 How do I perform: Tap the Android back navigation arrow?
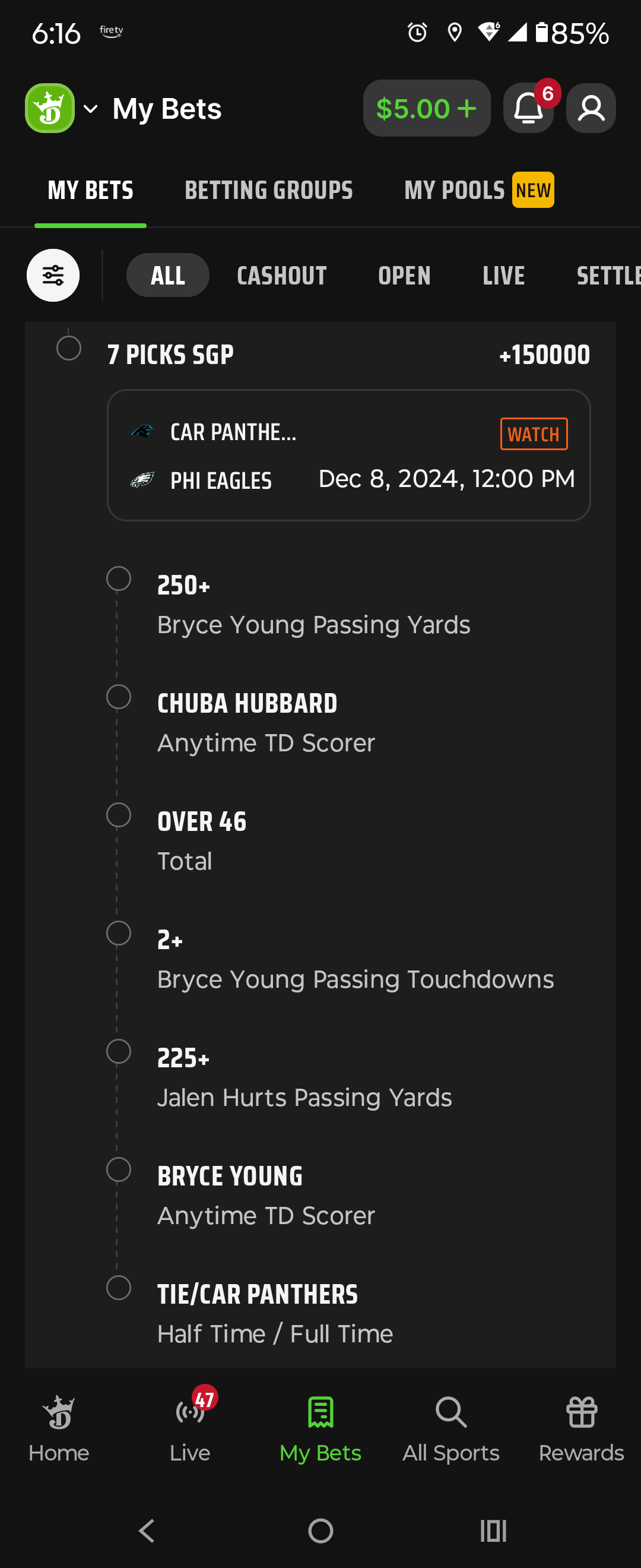coord(147,1530)
